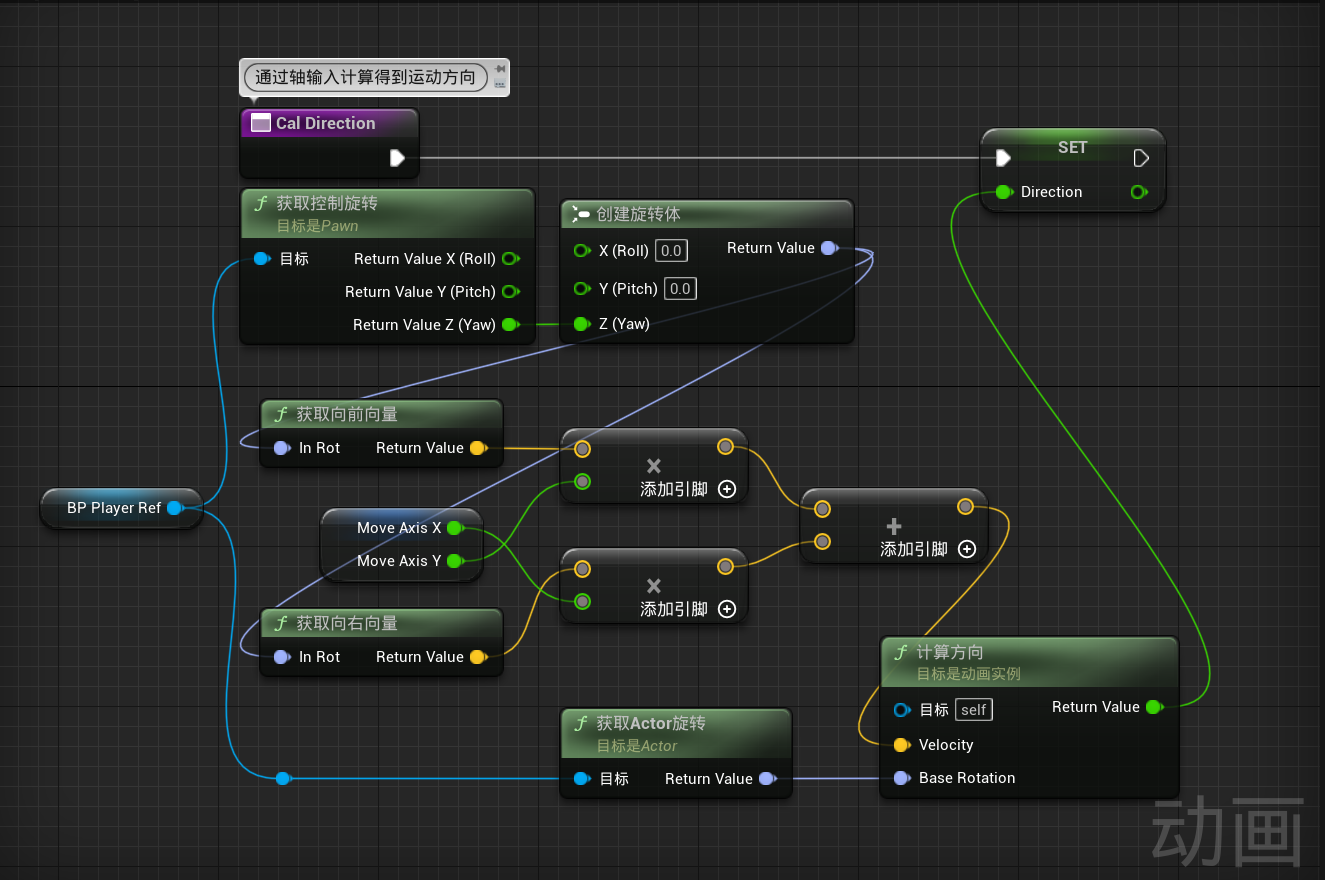Viewport: 1325px width, 880px height.
Task: Click the Velocity input pin on 计算方向
Action: click(x=900, y=745)
